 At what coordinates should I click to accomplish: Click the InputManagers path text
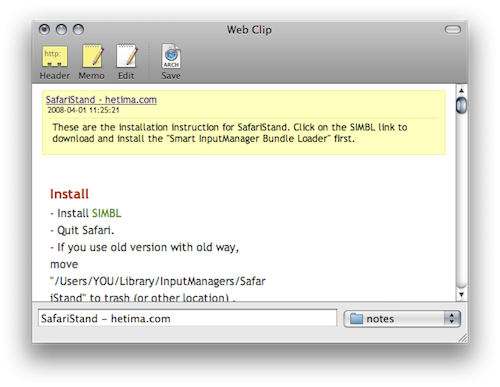coord(158,281)
